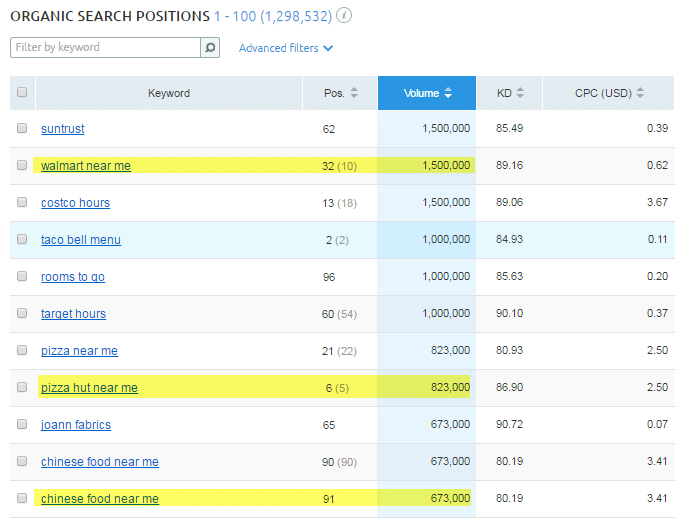Screen dimensions: 675x518
Task: Open the suntrust keyword link
Action: click(63, 129)
